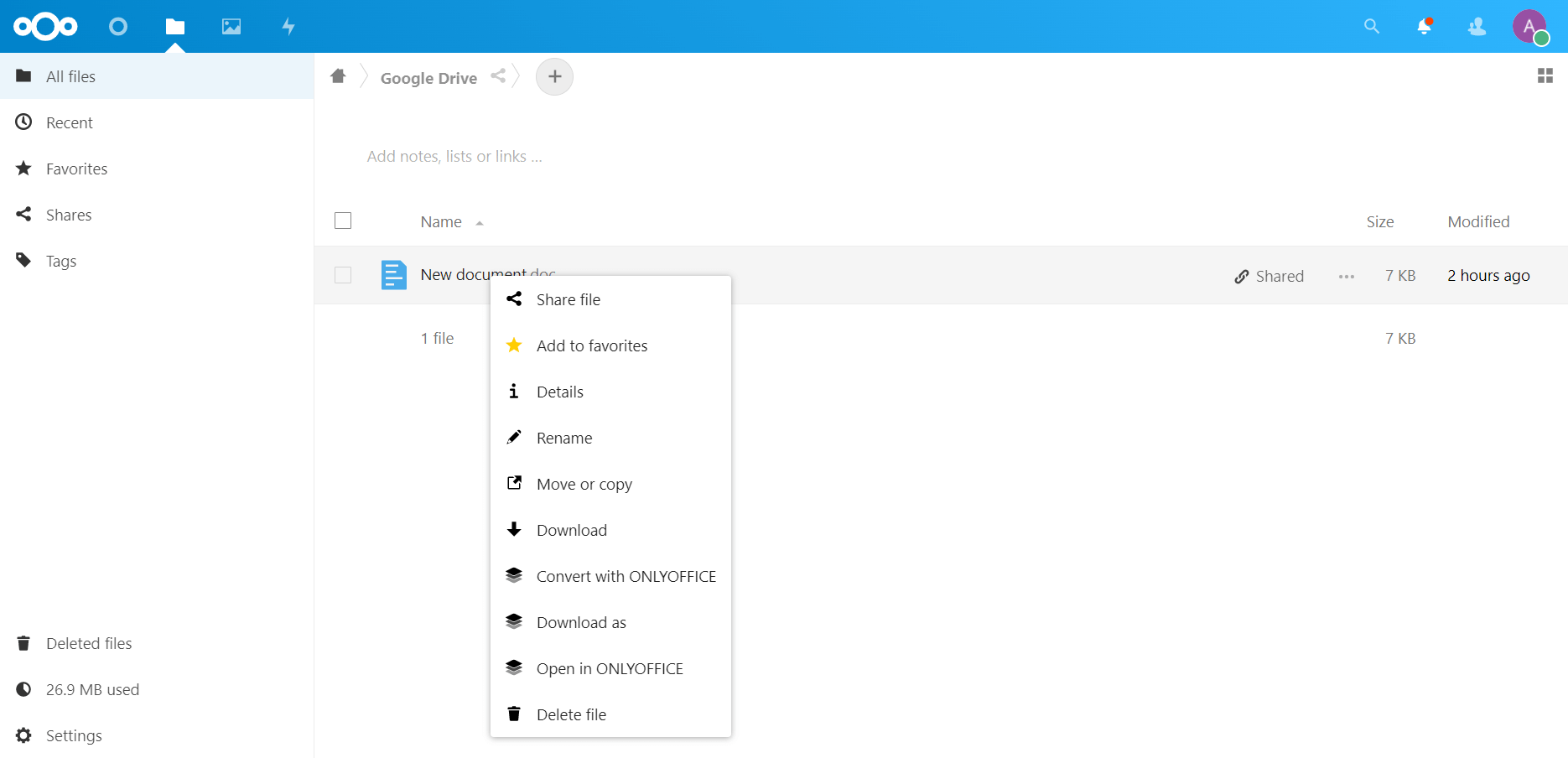Toggle the select all files checkbox

coord(343,221)
